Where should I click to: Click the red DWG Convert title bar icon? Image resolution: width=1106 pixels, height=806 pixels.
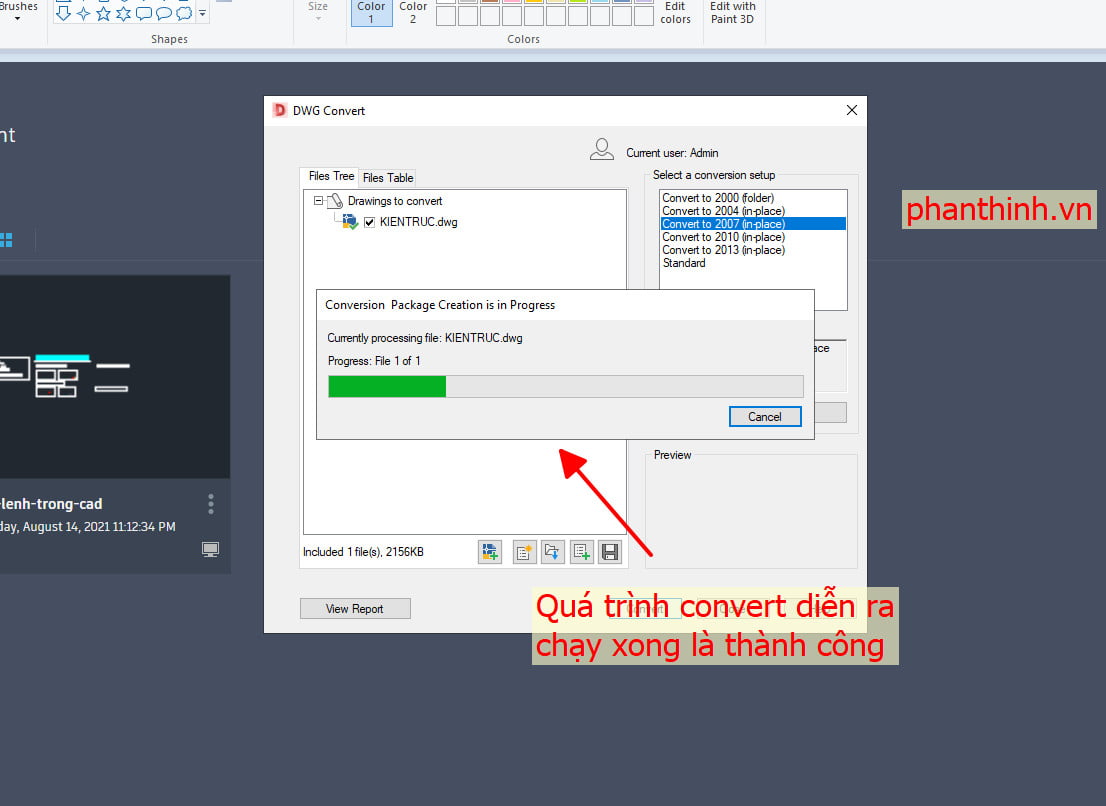pyautogui.click(x=280, y=110)
